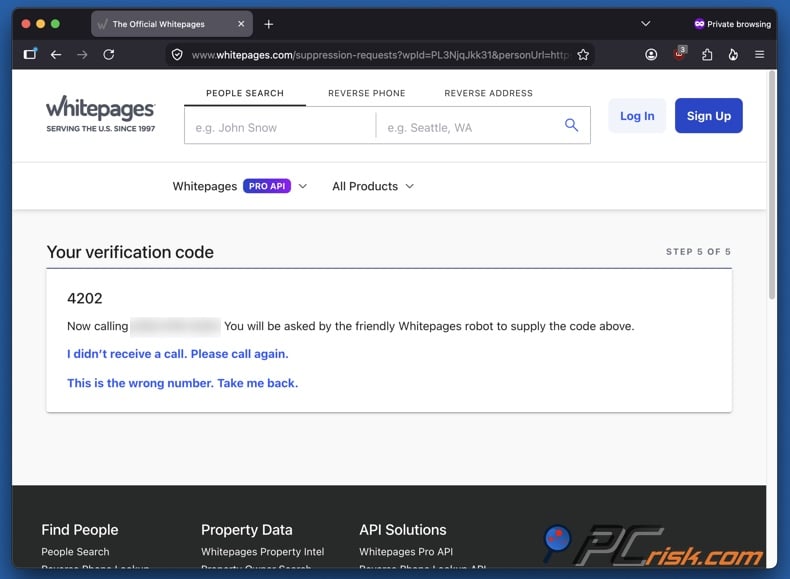The height and width of the screenshot is (579, 790).
Task: Click the Log In button
Action: pyautogui.click(x=637, y=116)
